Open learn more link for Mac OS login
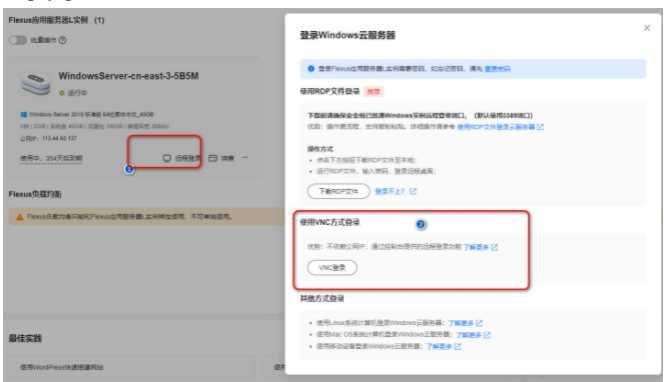Image resolution: width=664 pixels, height=382 pixels. pyautogui.click(x=468, y=335)
